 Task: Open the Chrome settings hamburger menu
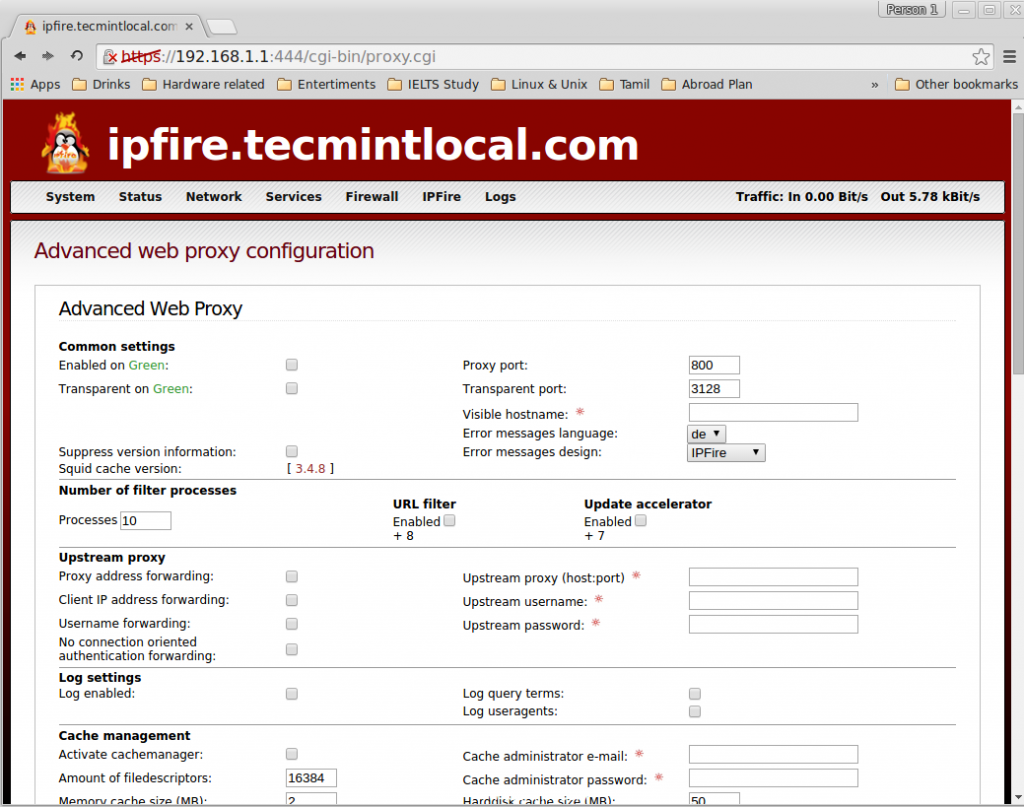point(1010,57)
